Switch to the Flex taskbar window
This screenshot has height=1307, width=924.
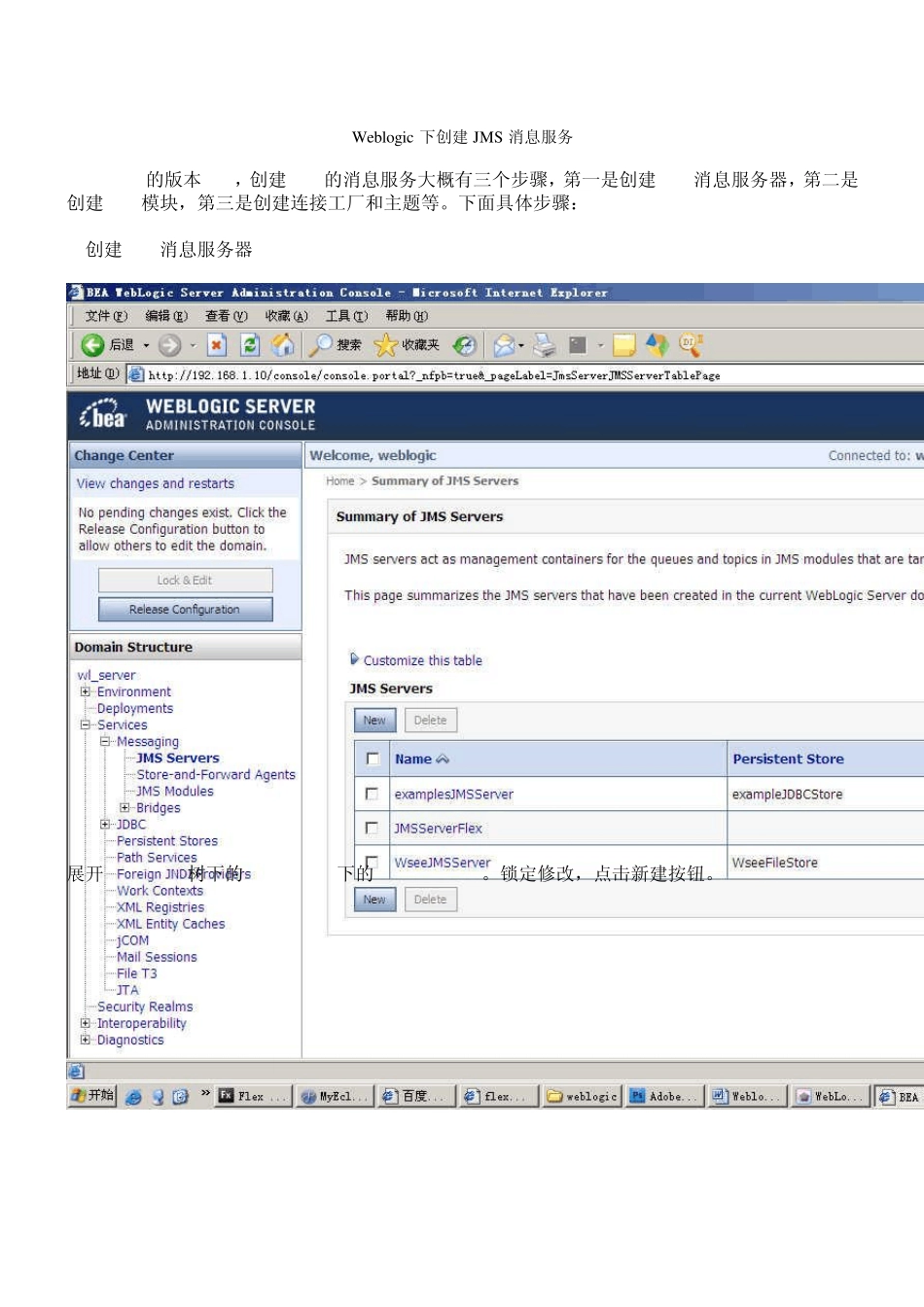click(x=253, y=1096)
